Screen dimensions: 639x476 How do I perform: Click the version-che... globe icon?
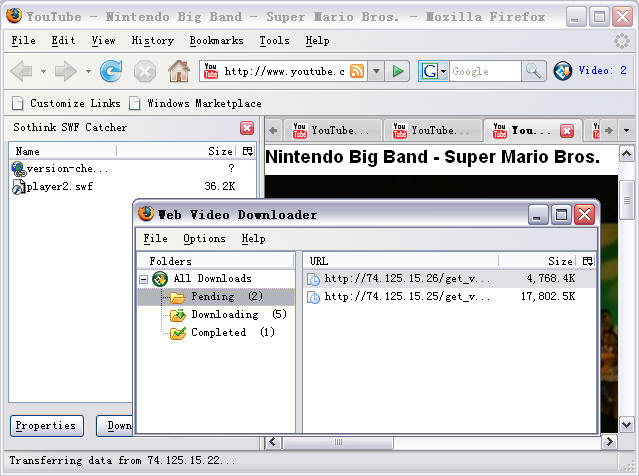[x=18, y=168]
